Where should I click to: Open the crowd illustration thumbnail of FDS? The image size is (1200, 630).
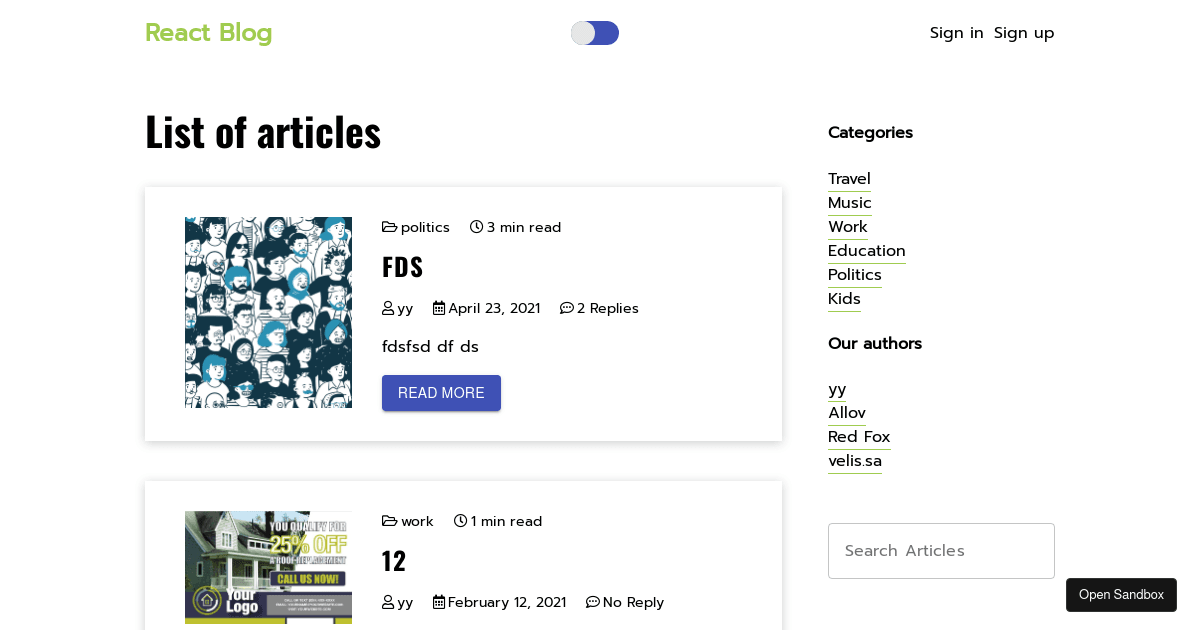268,312
